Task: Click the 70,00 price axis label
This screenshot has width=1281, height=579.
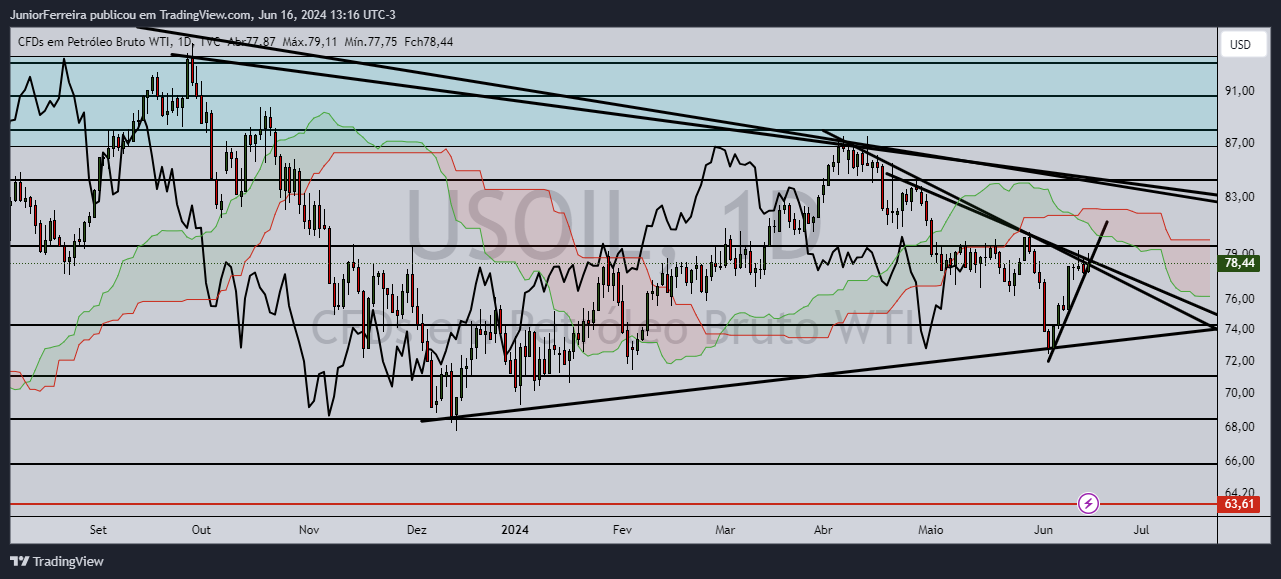Action: click(1240, 393)
